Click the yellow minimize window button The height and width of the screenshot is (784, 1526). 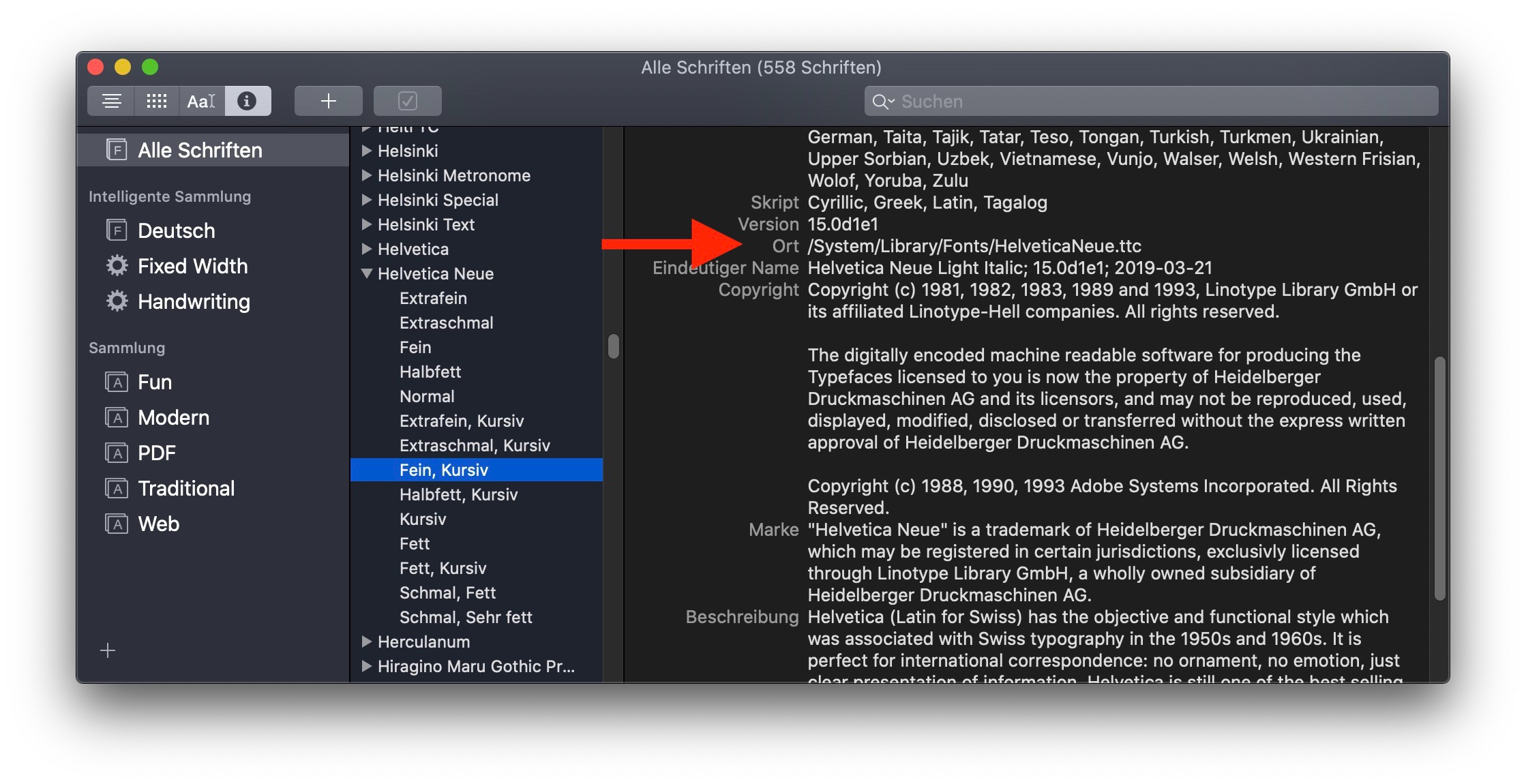(x=123, y=67)
